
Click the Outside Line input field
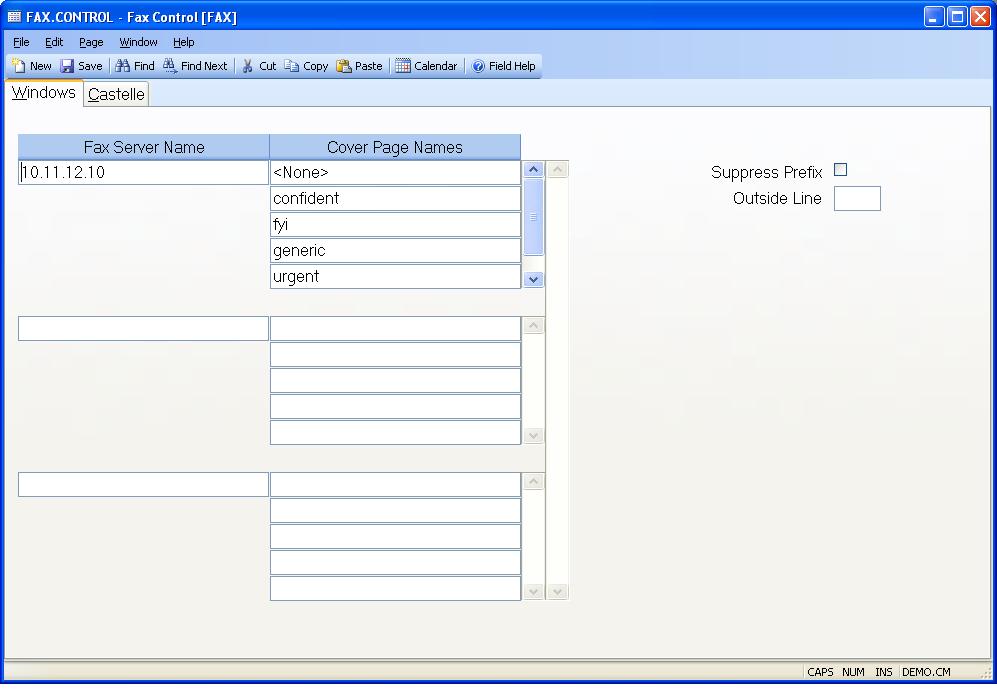click(857, 198)
